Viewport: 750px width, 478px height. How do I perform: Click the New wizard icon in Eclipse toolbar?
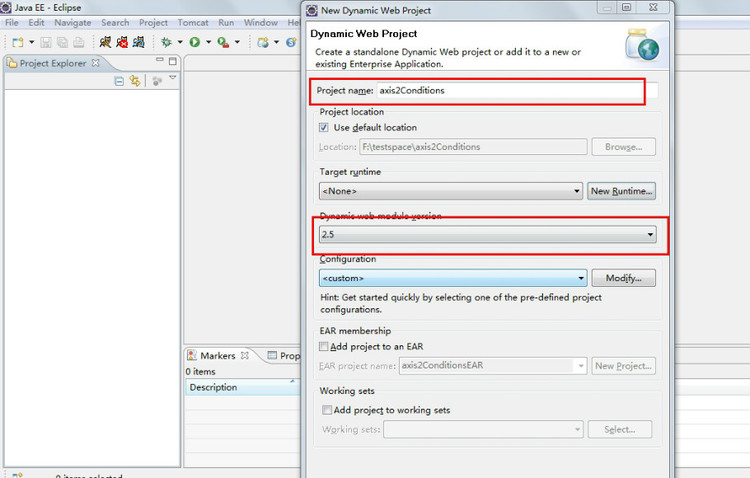point(18,43)
